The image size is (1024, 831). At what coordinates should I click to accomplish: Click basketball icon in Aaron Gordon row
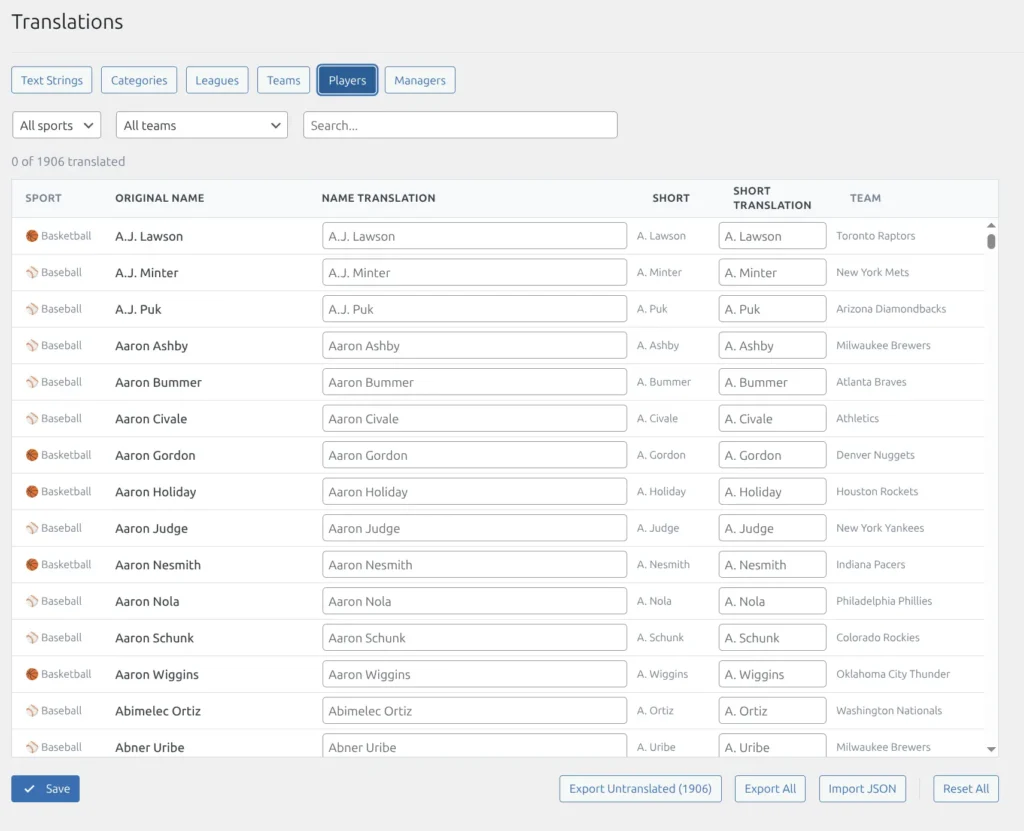[x=31, y=455]
